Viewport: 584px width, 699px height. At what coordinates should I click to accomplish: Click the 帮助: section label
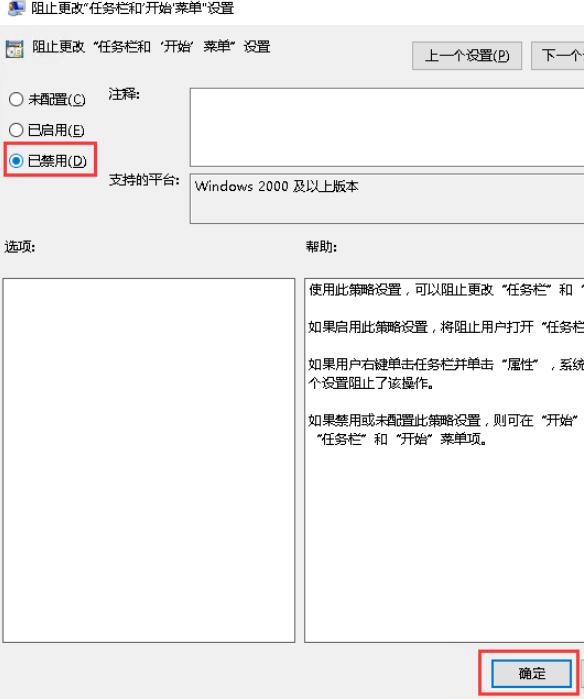[321, 247]
